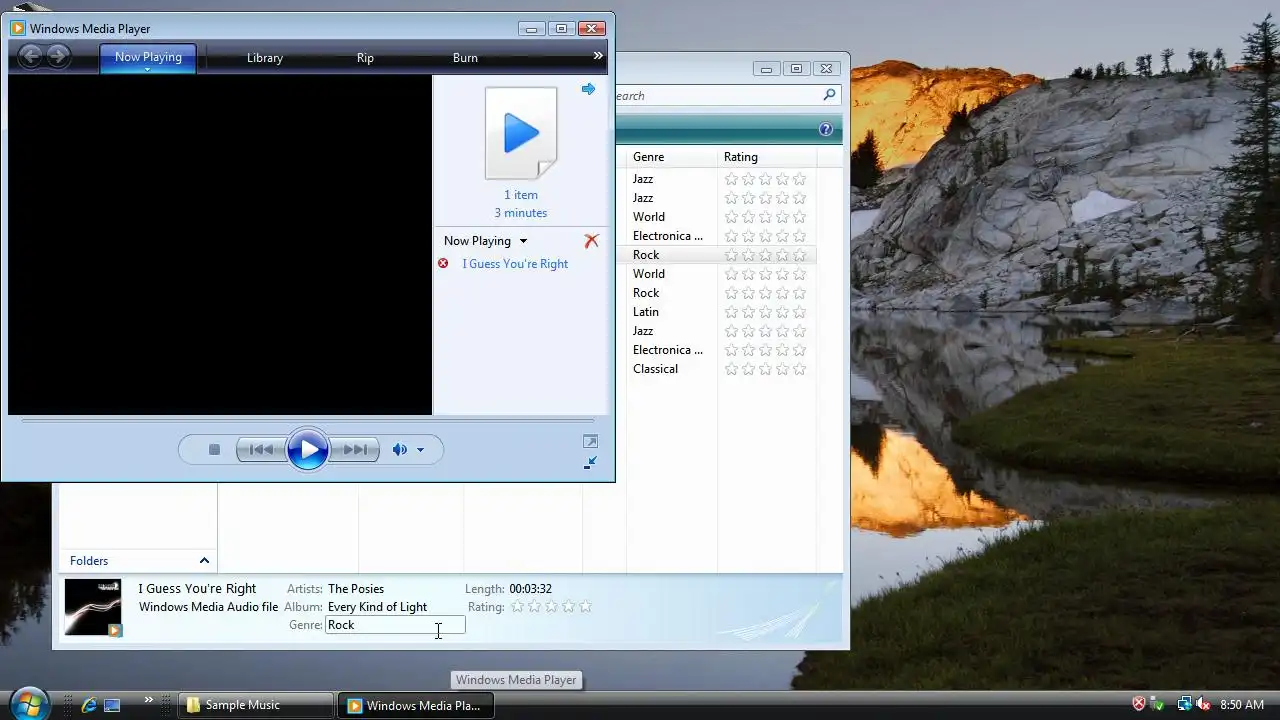The height and width of the screenshot is (720, 1280).
Task: Open Help icon in Sample Music window
Action: (x=826, y=129)
